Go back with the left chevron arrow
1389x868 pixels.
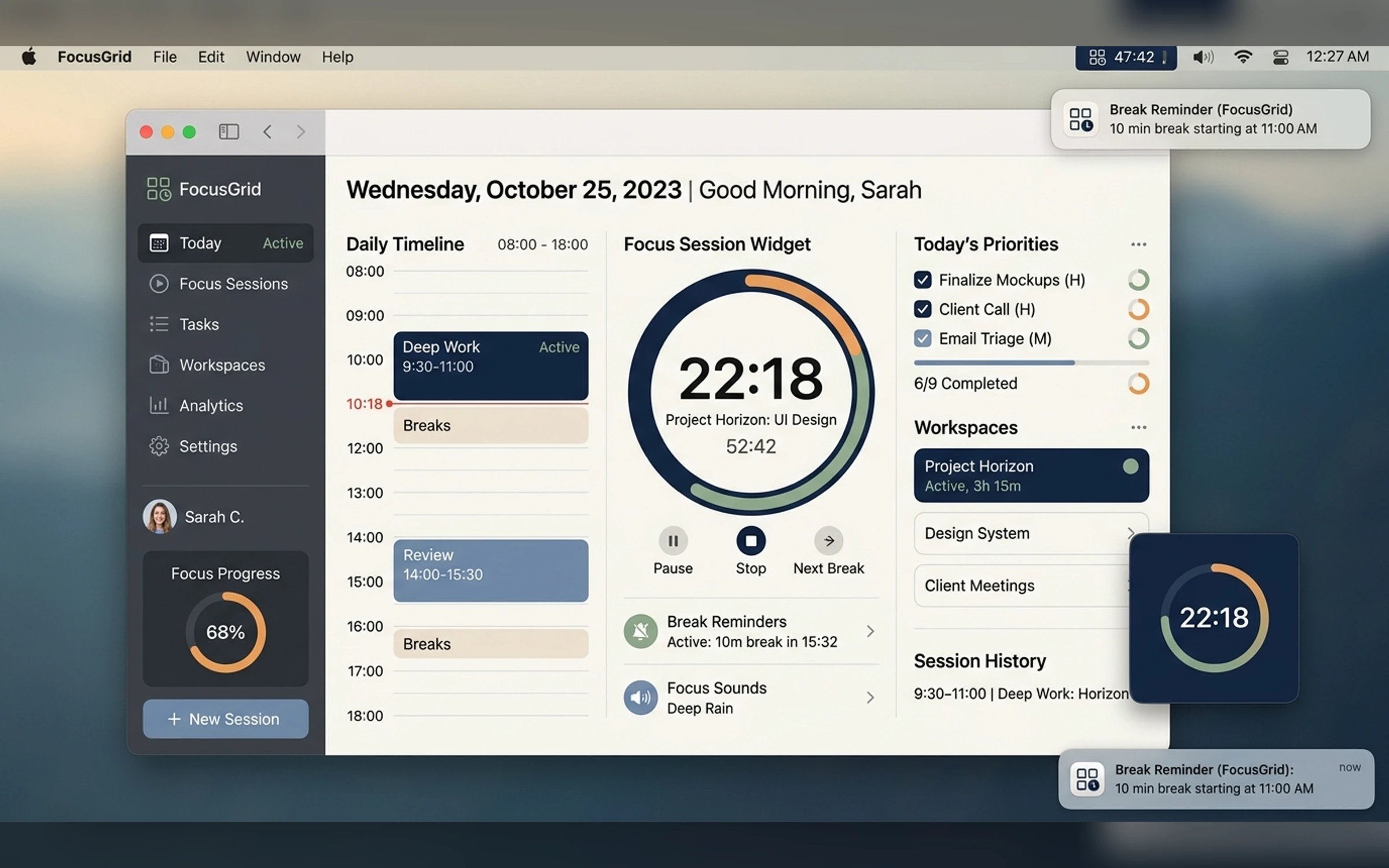(267, 132)
